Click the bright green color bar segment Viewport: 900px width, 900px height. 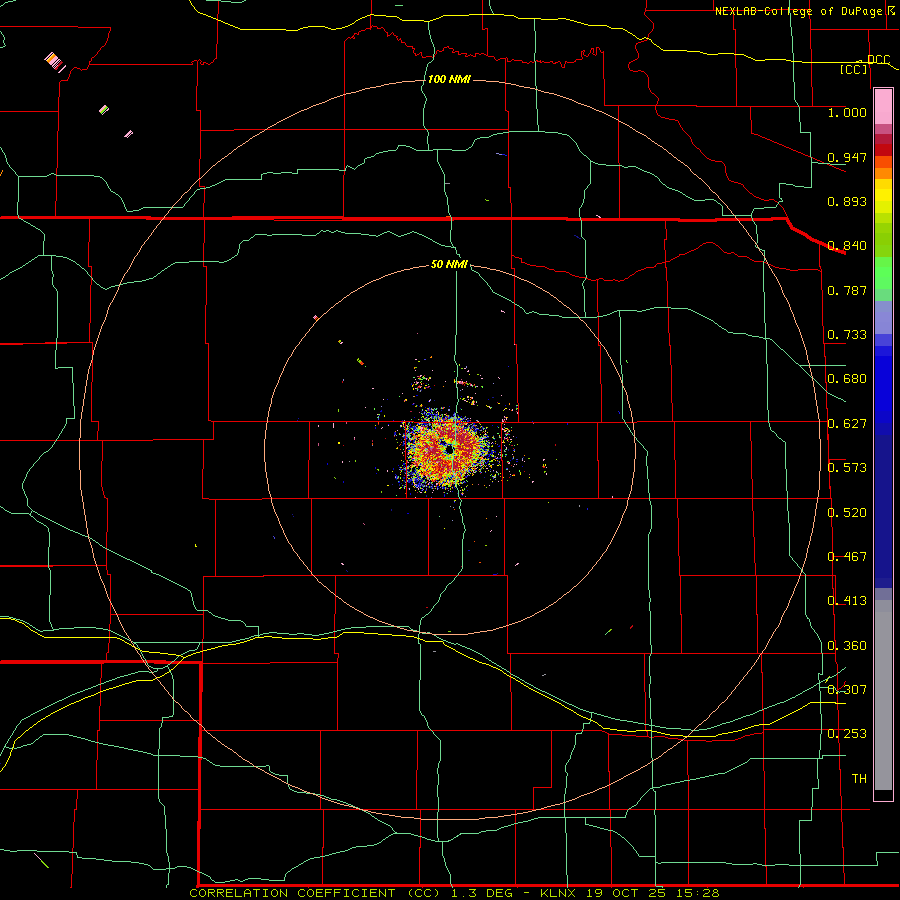883,273
